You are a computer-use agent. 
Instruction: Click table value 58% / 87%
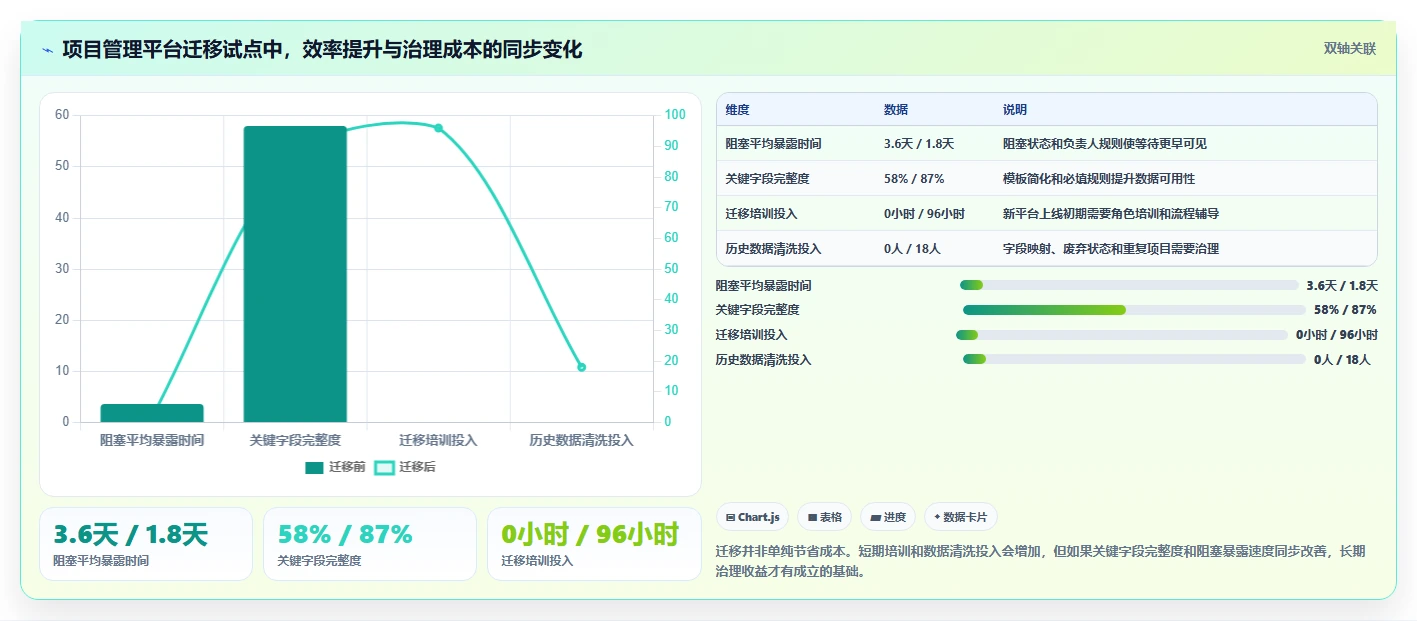914,179
